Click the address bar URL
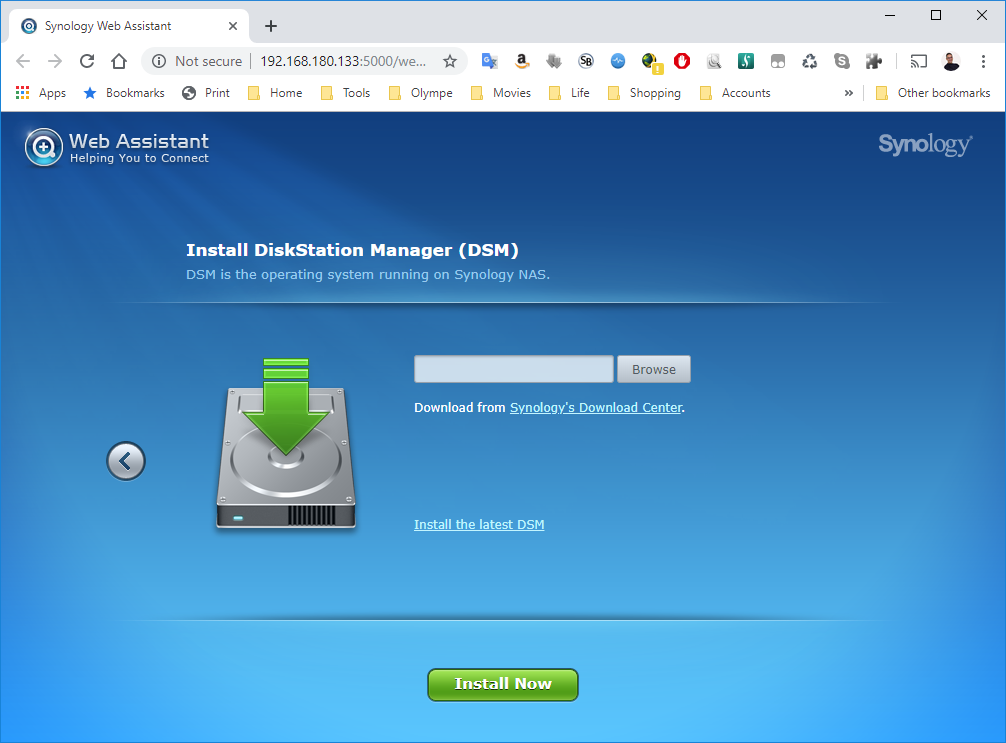Image resolution: width=1006 pixels, height=743 pixels. coord(343,61)
